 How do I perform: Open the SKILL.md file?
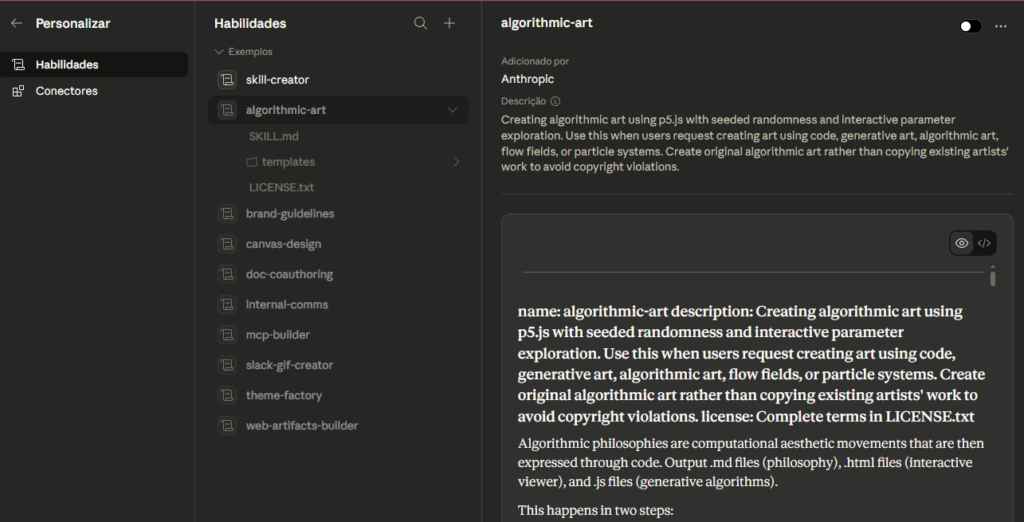[x=274, y=137]
